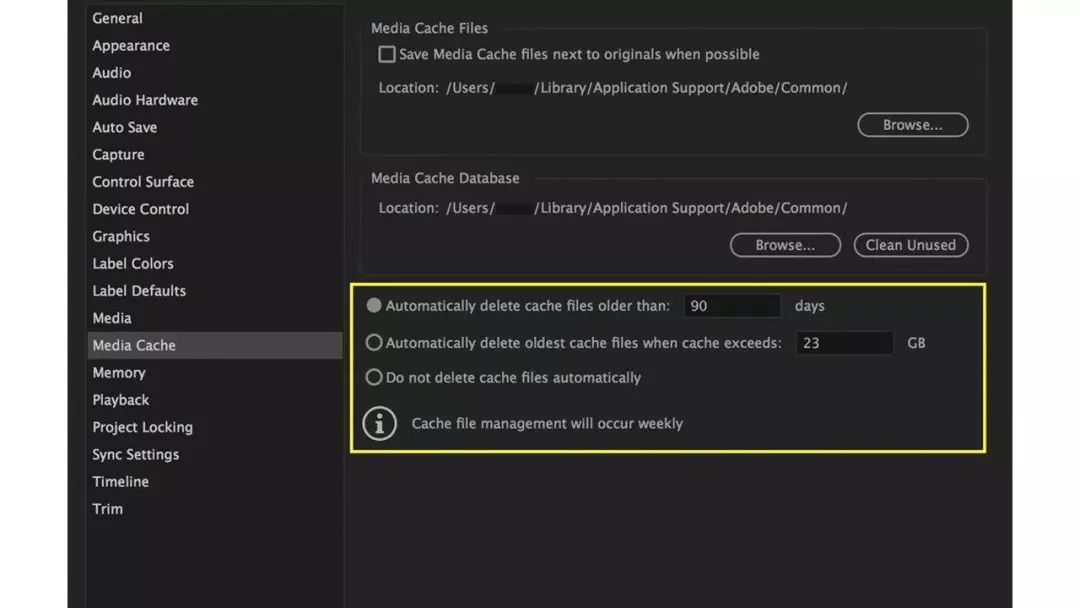Image resolution: width=1080 pixels, height=608 pixels.
Task: Select Control Surface in the sidebar
Action: tap(143, 182)
